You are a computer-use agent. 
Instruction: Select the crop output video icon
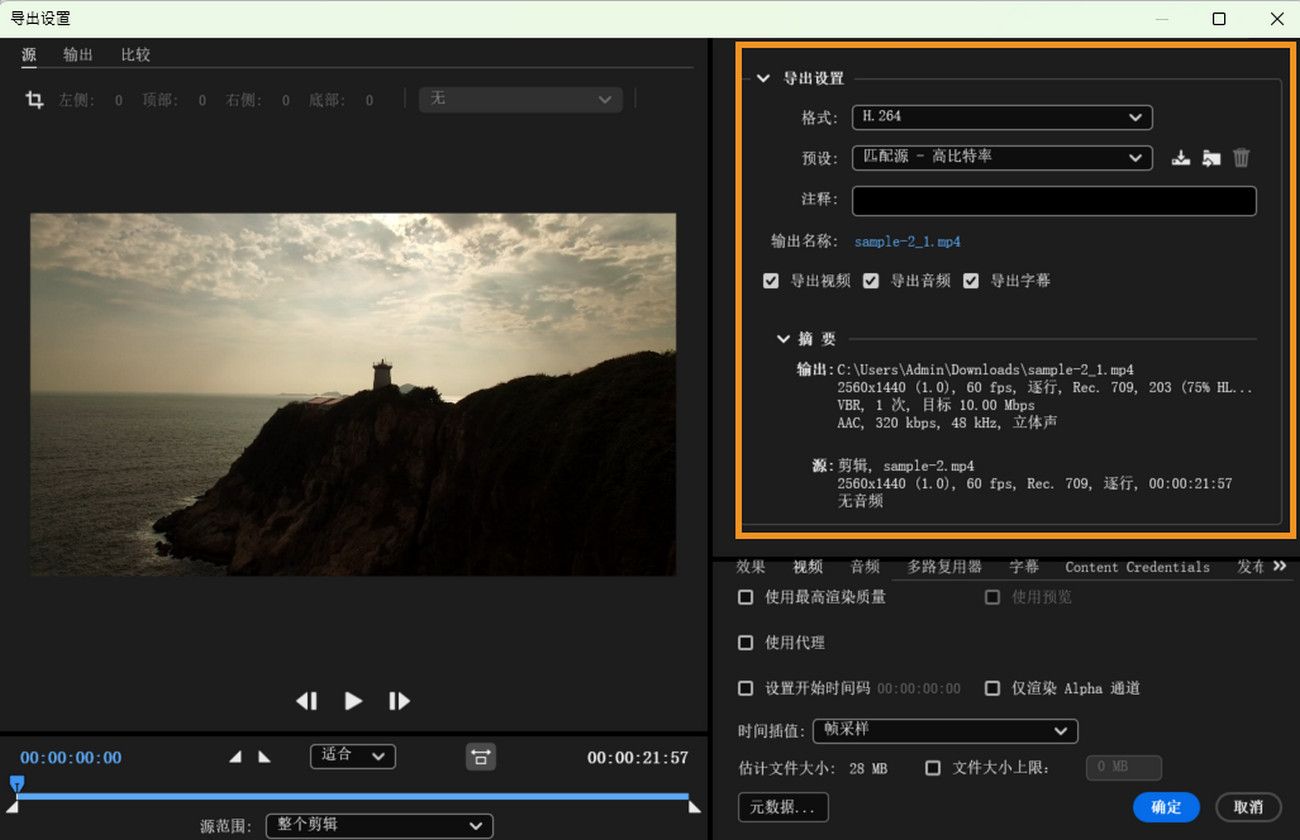tap(35, 100)
